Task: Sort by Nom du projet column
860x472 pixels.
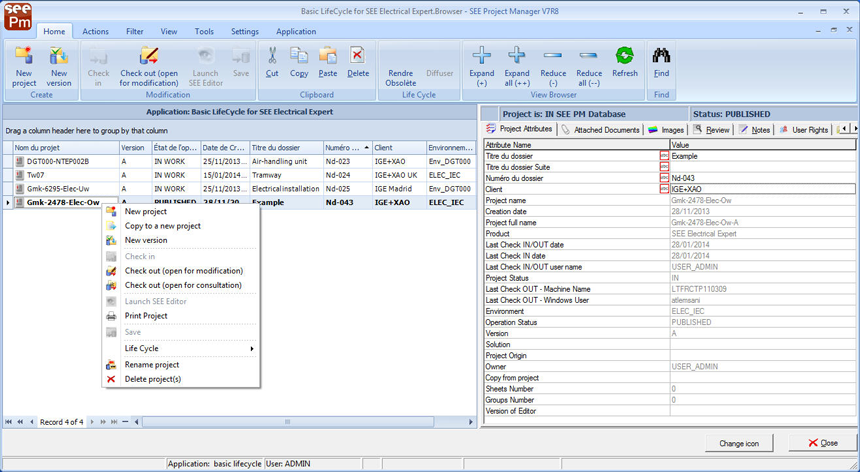Action: [x=66, y=148]
